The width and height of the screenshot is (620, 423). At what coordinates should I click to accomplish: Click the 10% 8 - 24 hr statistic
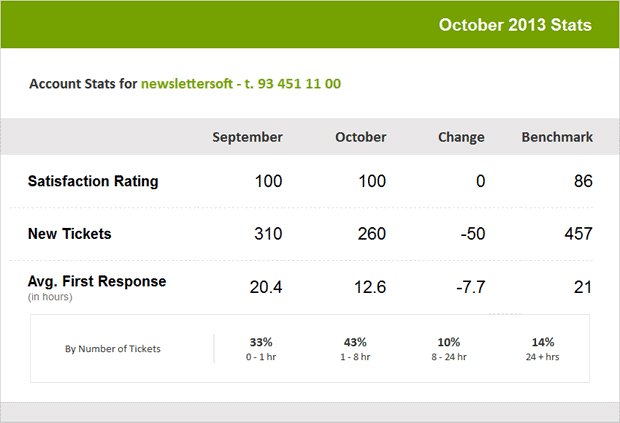pyautogui.click(x=449, y=349)
